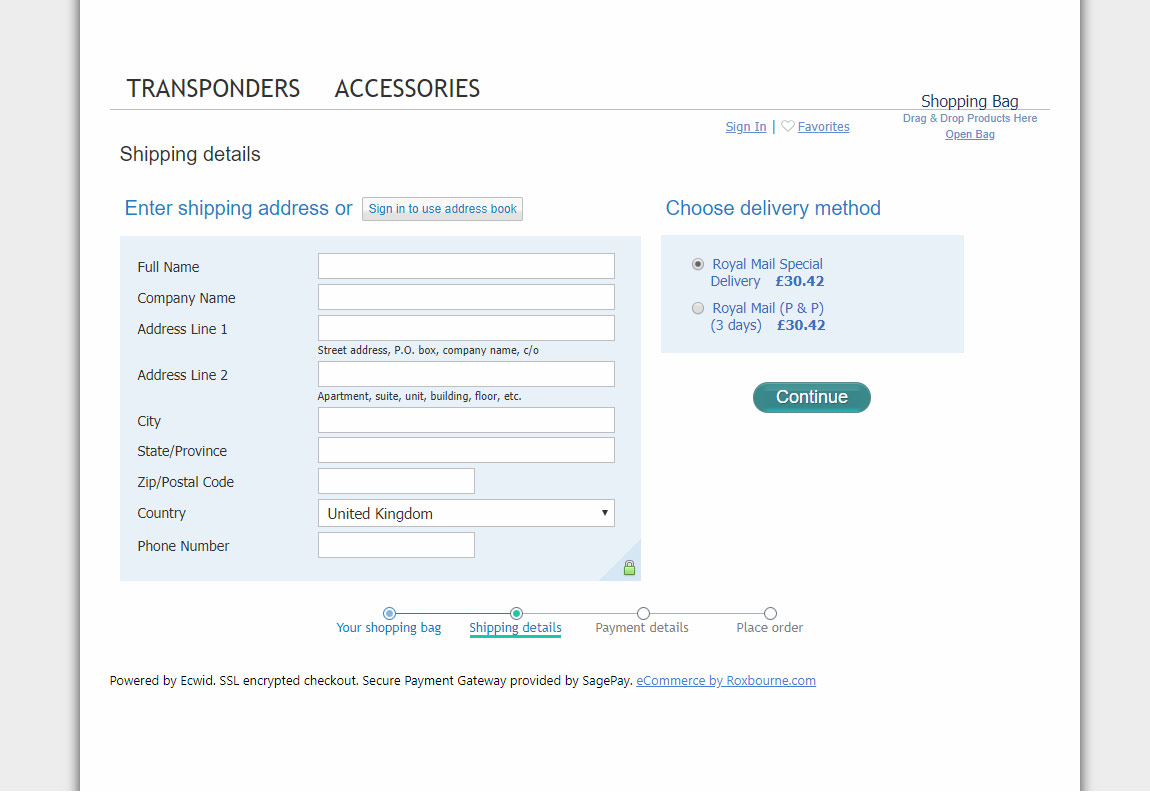Click the Shipping details step circle
Image resolution: width=1150 pixels, height=800 pixels.
point(516,613)
